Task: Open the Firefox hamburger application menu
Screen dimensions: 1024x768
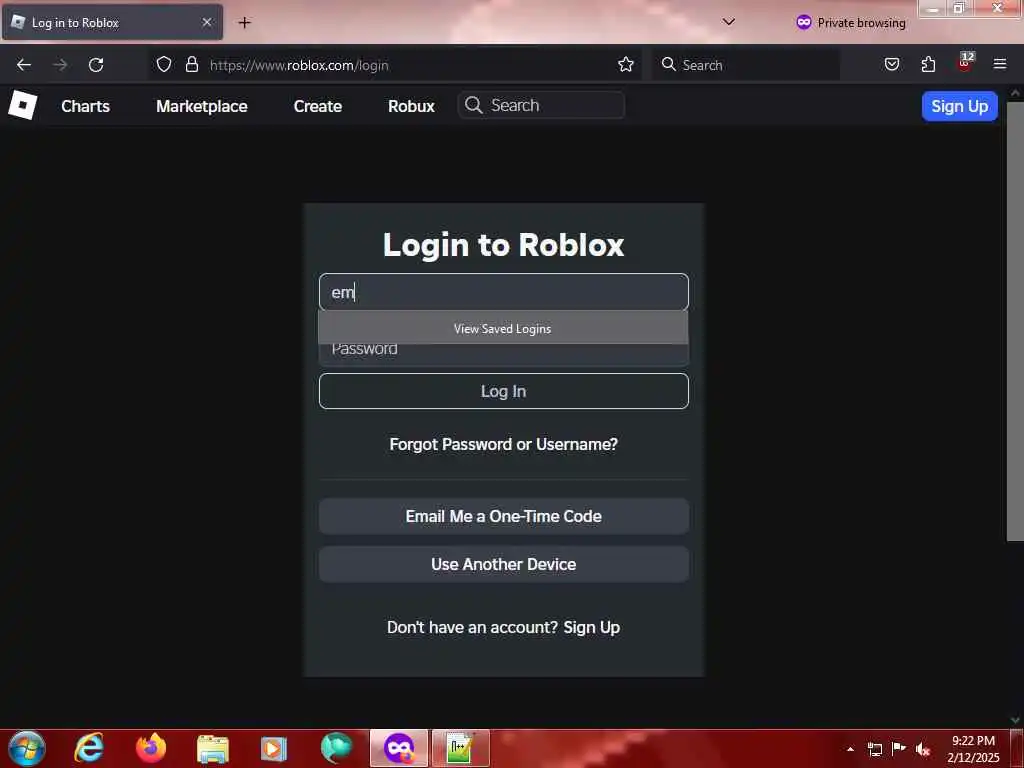Action: coord(1000,64)
